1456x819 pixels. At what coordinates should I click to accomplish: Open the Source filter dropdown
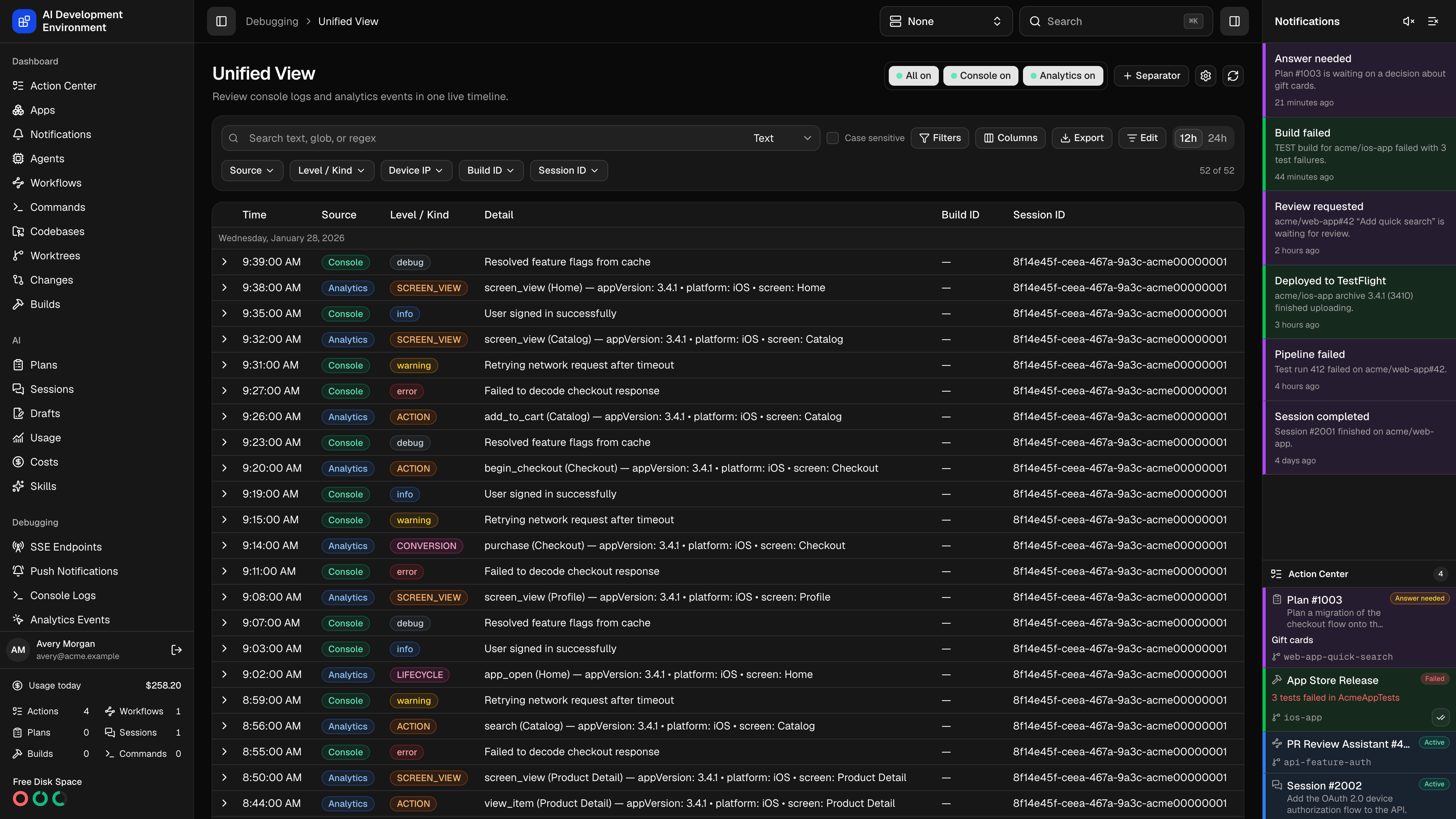tap(251, 171)
